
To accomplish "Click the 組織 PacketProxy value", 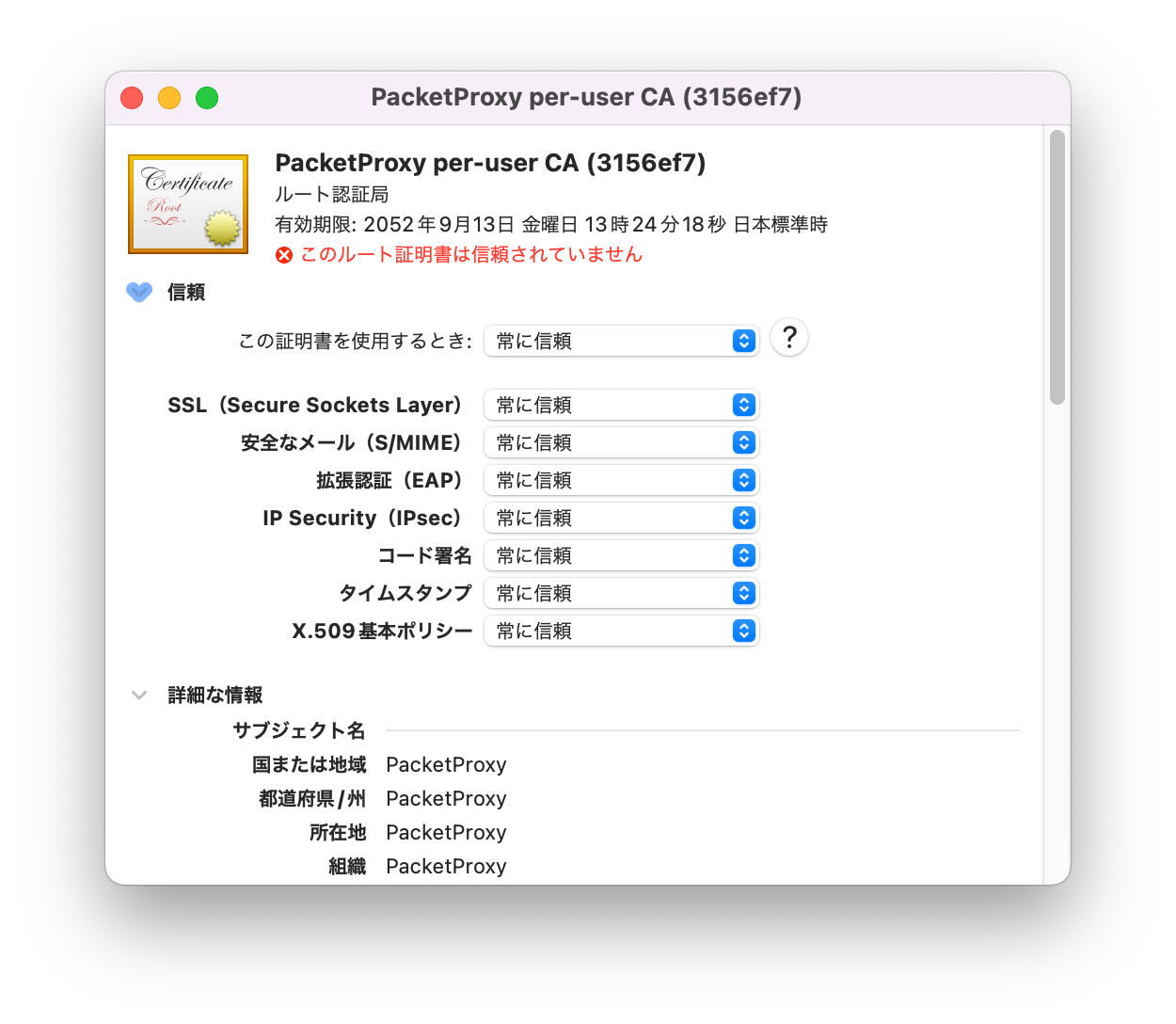I will click(446, 867).
